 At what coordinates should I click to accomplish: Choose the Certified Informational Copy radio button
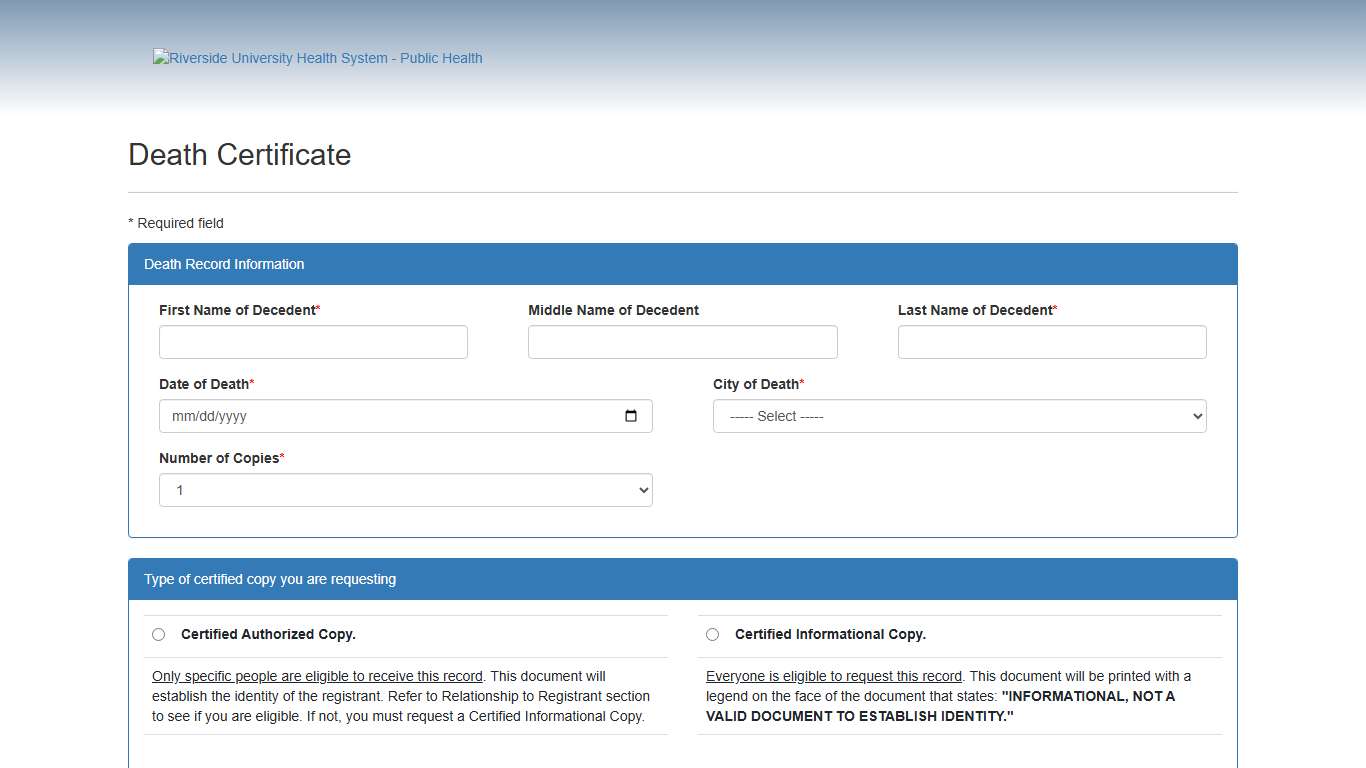click(712, 634)
